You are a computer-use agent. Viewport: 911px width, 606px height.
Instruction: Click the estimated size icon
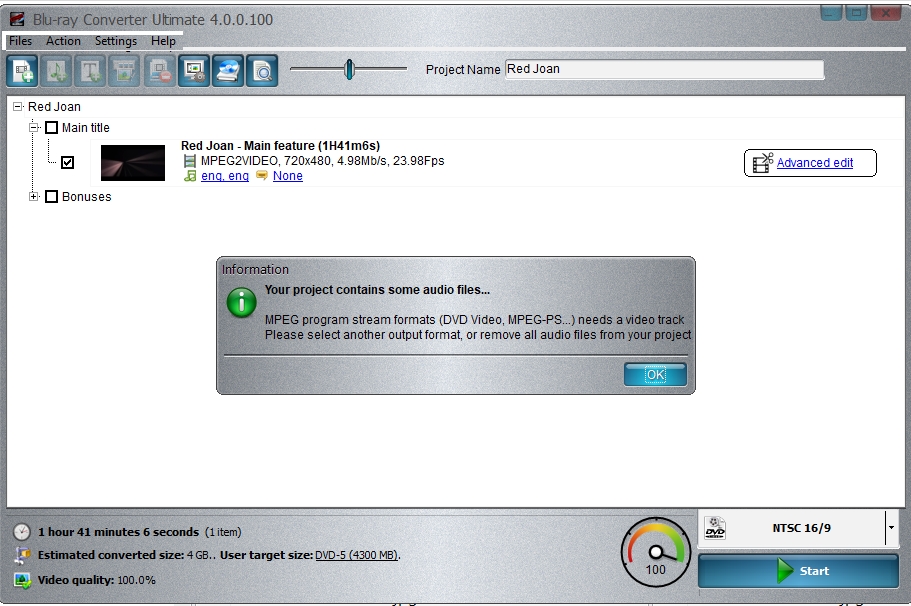22,555
